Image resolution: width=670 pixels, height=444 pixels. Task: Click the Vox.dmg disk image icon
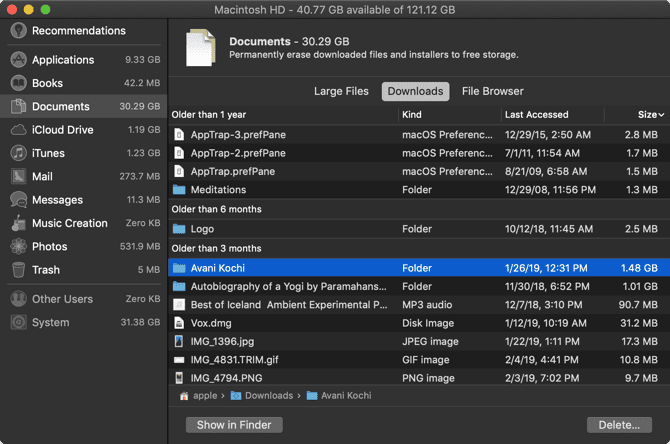(x=179, y=323)
